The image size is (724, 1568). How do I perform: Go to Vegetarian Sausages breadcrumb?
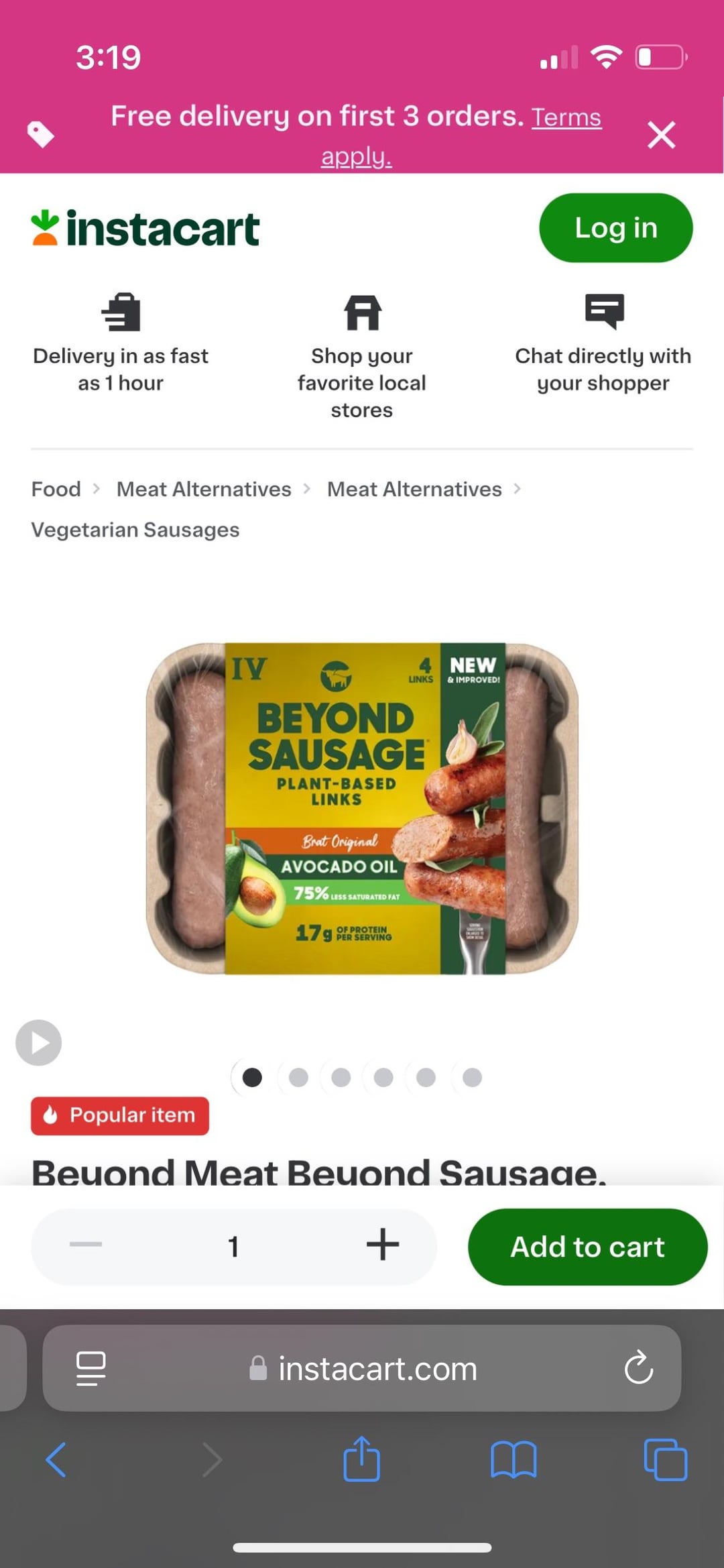(x=135, y=530)
